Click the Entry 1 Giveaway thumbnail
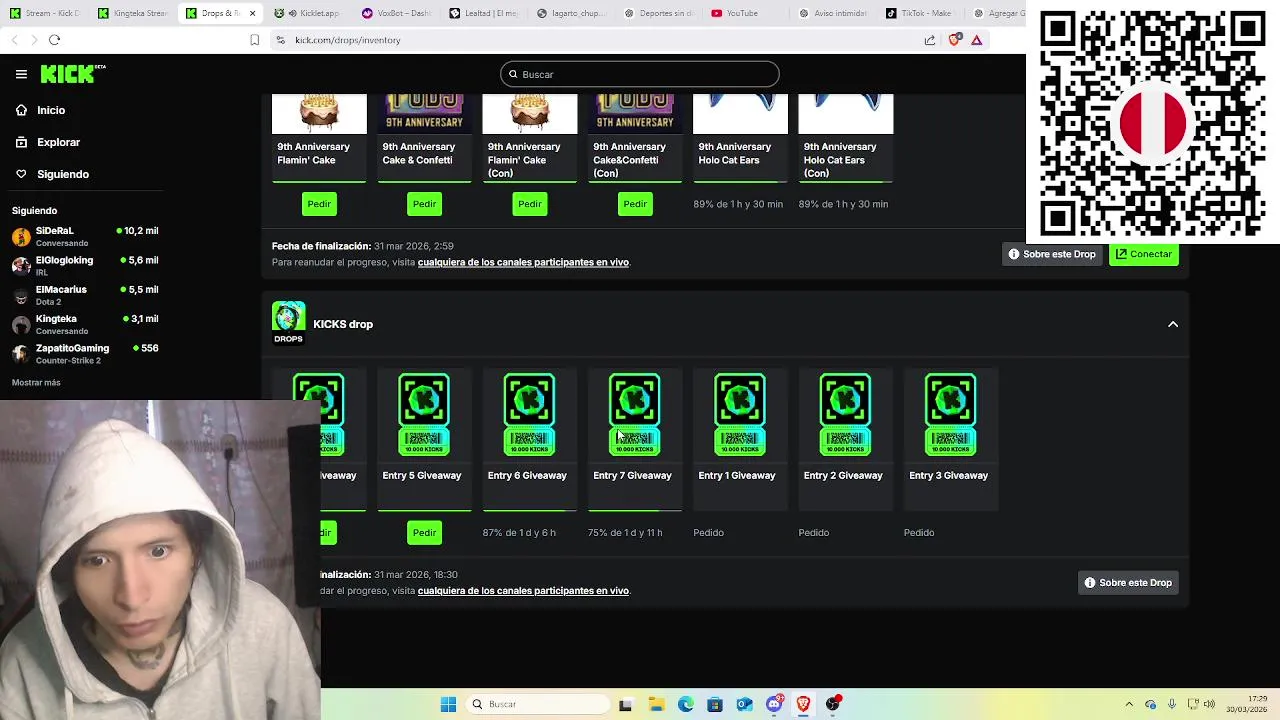This screenshot has width=1280, height=720. point(740,414)
